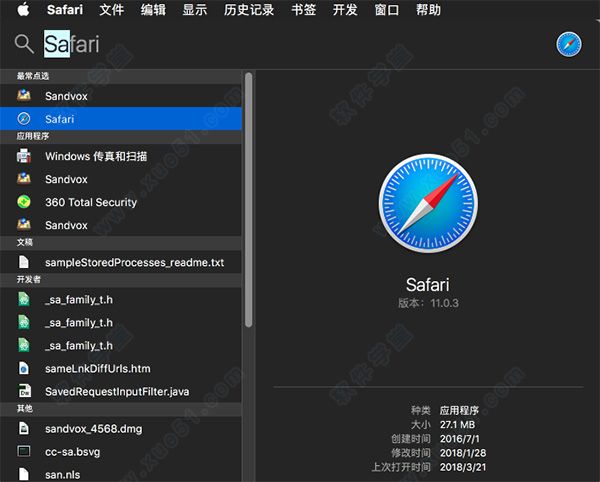Open the 编辑 menu
The image size is (600, 482).
coord(153,10)
